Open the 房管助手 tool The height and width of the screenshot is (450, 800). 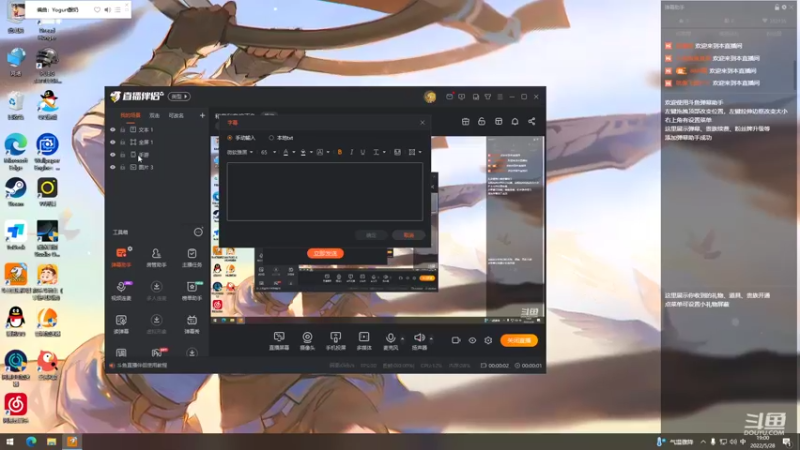point(156,258)
